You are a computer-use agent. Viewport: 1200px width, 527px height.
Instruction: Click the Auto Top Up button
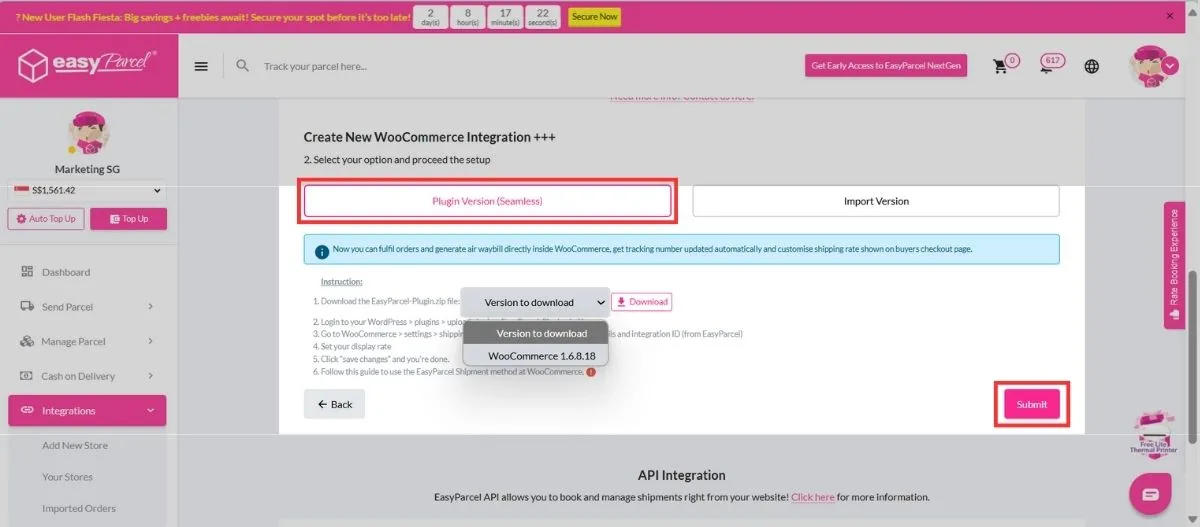[x=46, y=219]
